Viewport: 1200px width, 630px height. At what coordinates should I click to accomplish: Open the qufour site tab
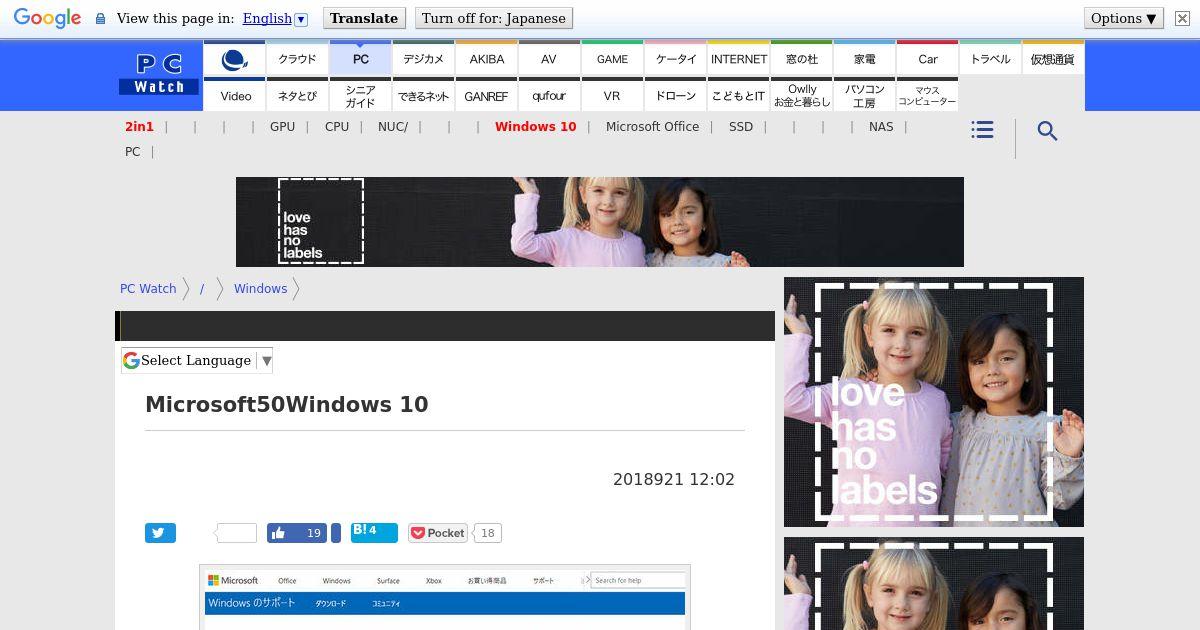(x=549, y=96)
